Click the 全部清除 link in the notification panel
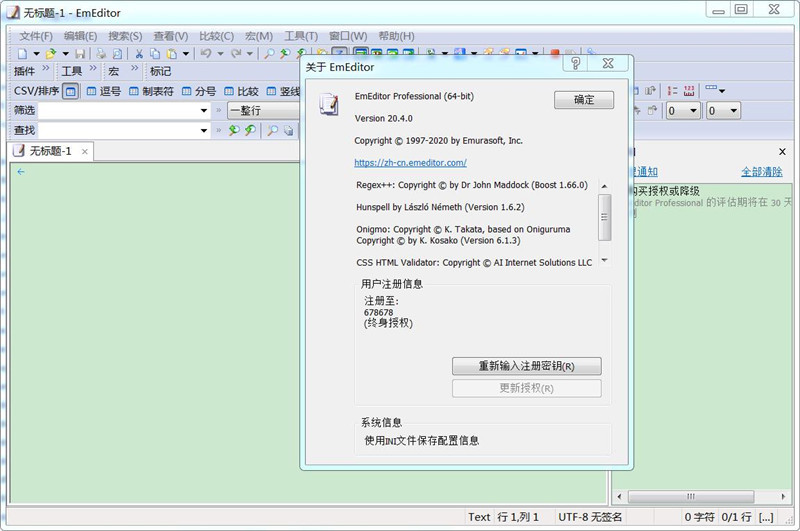Viewport: 800px width, 531px height. [762, 172]
